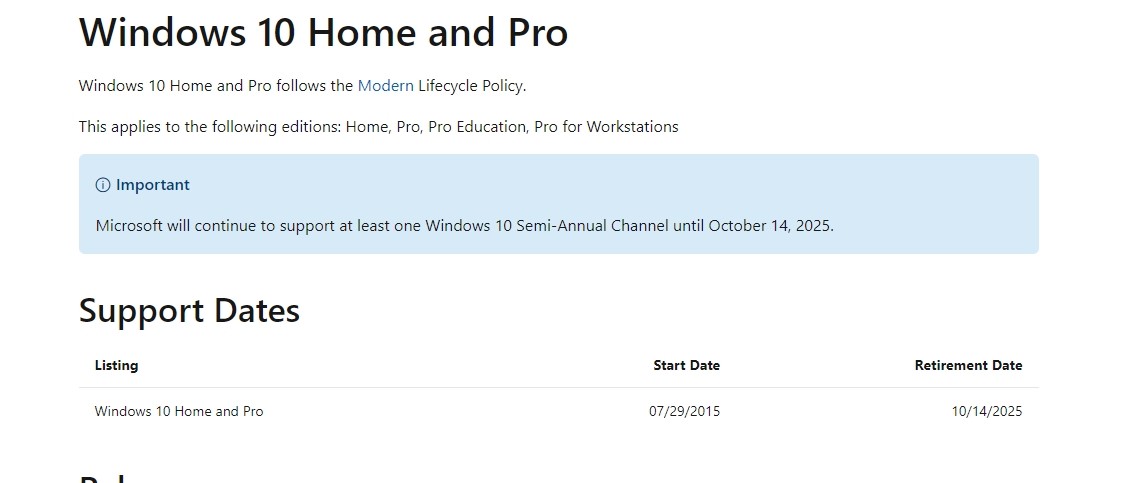
Task: Open the Modern lifecycle policy link
Action: [x=385, y=86]
